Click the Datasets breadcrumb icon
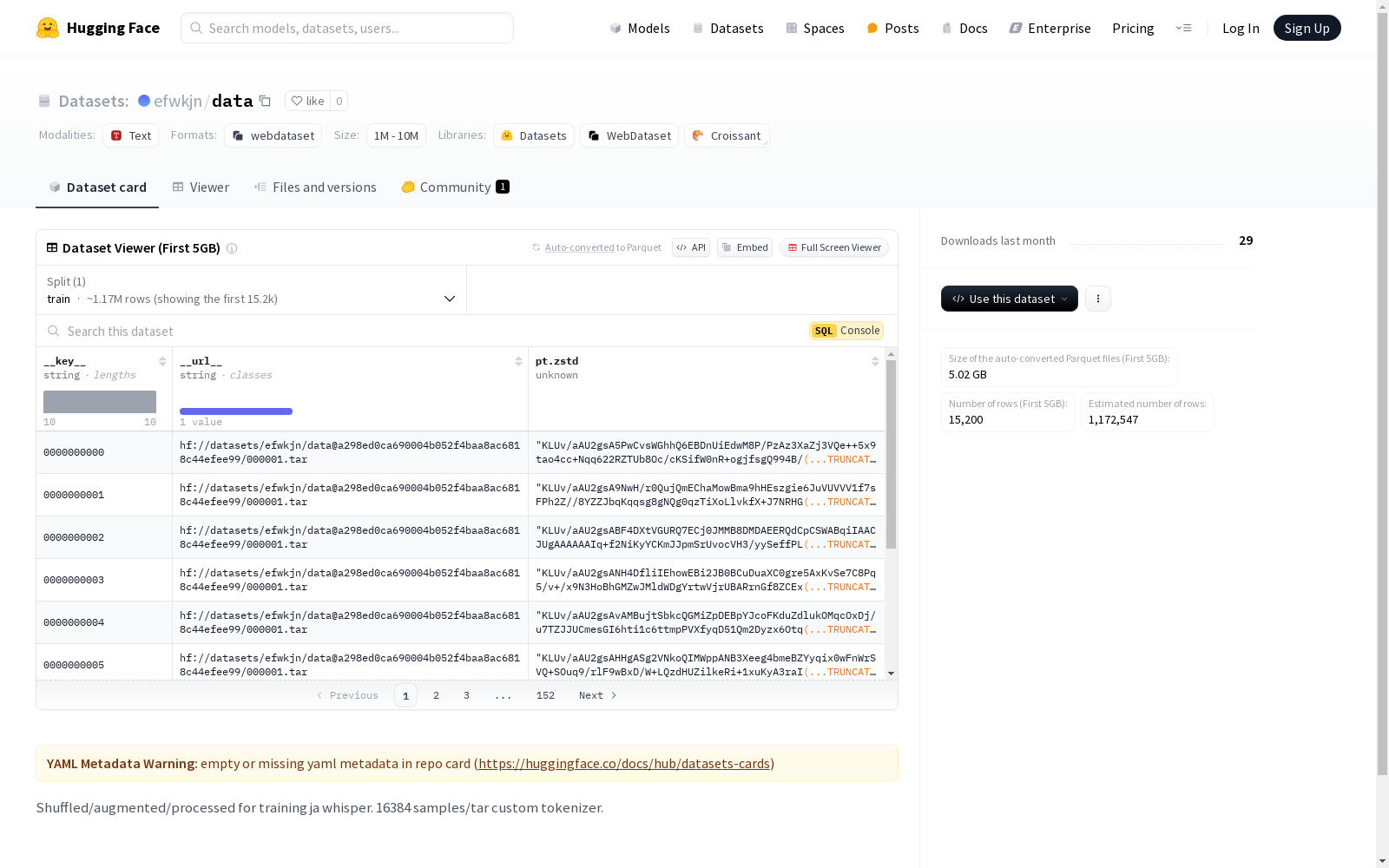The image size is (1389, 868). pos(44,101)
